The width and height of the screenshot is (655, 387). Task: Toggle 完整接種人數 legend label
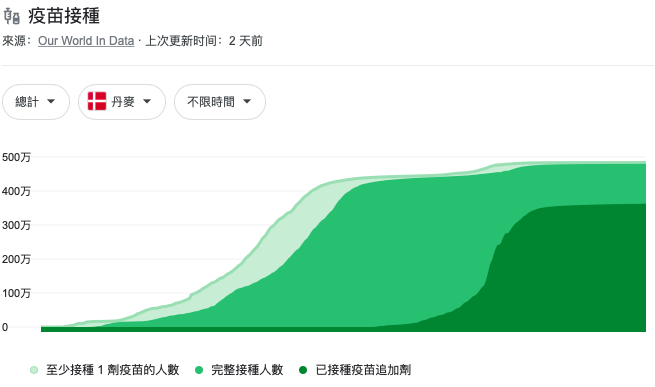coord(247,370)
